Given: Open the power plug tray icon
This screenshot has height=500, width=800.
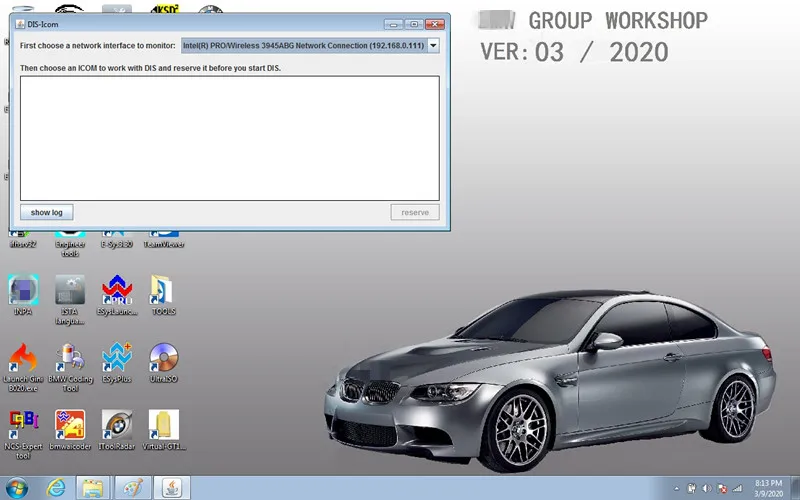Looking at the screenshot, I should (x=691, y=488).
